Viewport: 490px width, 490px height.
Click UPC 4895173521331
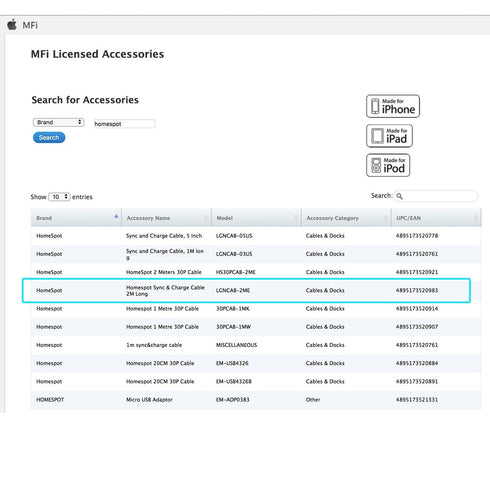click(x=417, y=400)
